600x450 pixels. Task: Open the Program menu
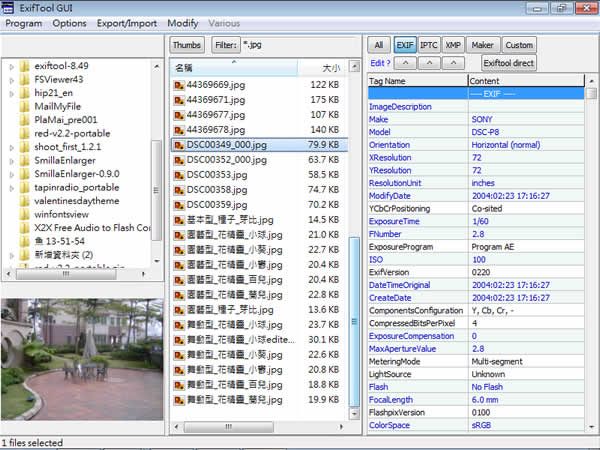[x=23, y=23]
